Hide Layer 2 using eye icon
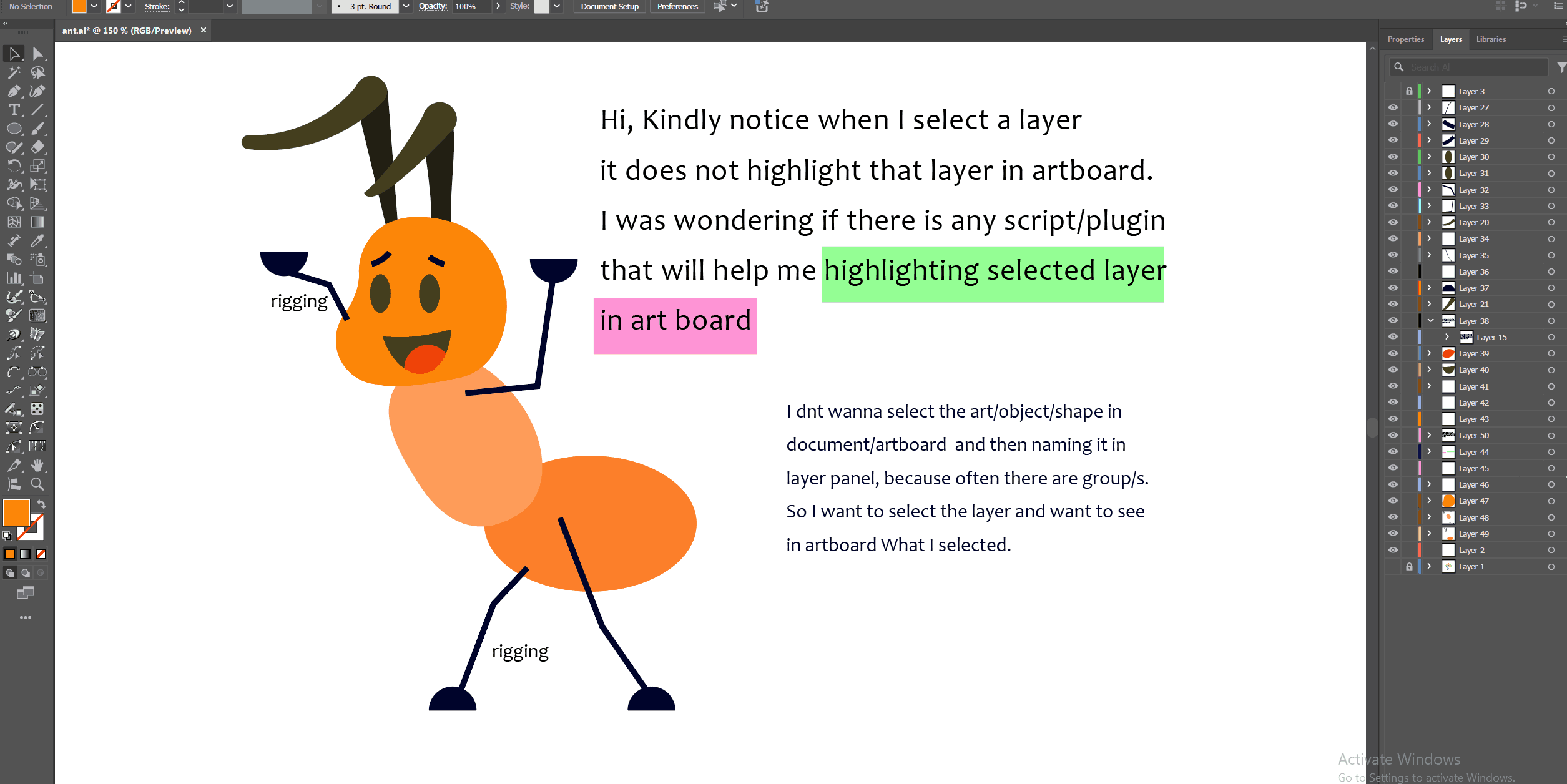Image resolution: width=1567 pixels, height=784 pixels. 1393,550
